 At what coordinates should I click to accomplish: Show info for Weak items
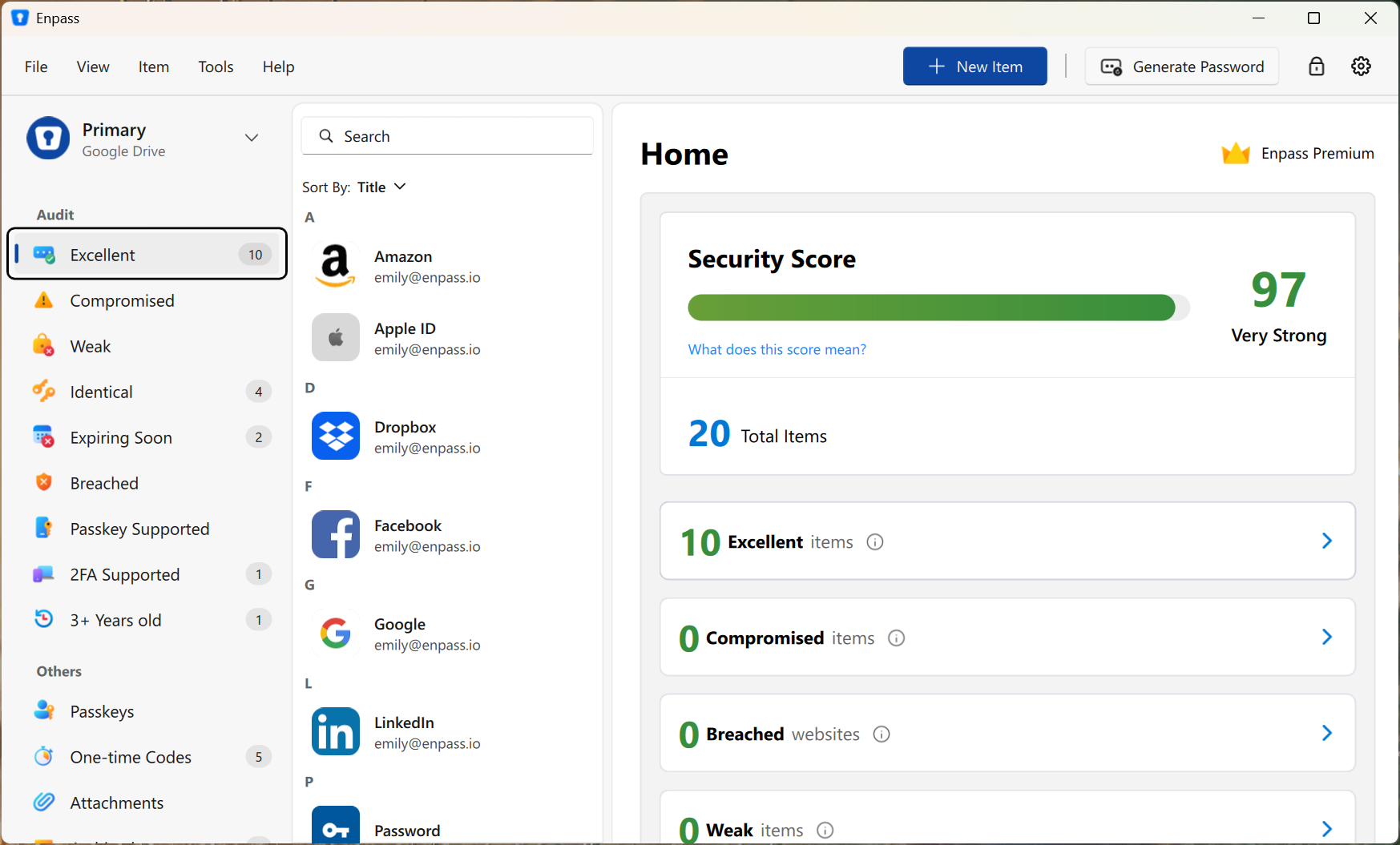825,831
